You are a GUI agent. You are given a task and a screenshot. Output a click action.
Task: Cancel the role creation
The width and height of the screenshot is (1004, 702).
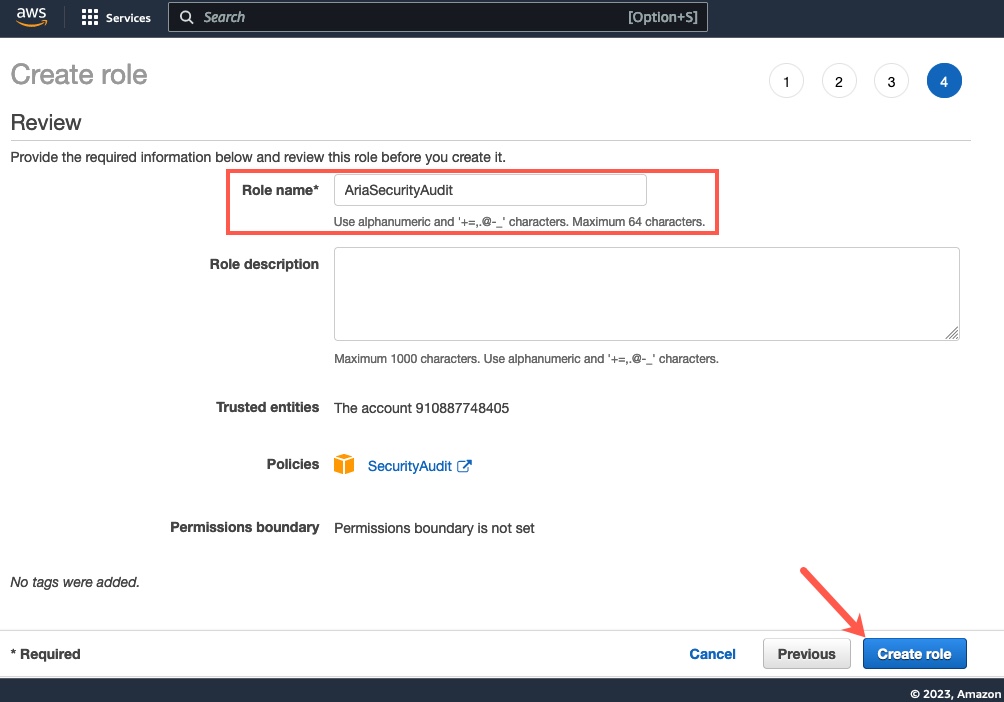click(712, 653)
